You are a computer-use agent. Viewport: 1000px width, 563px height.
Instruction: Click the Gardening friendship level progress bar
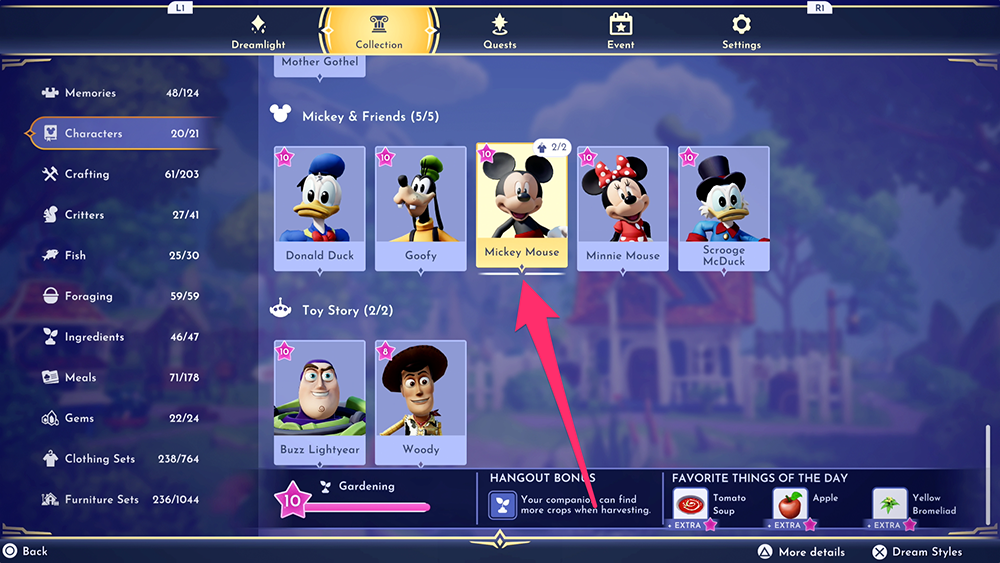(x=366, y=507)
